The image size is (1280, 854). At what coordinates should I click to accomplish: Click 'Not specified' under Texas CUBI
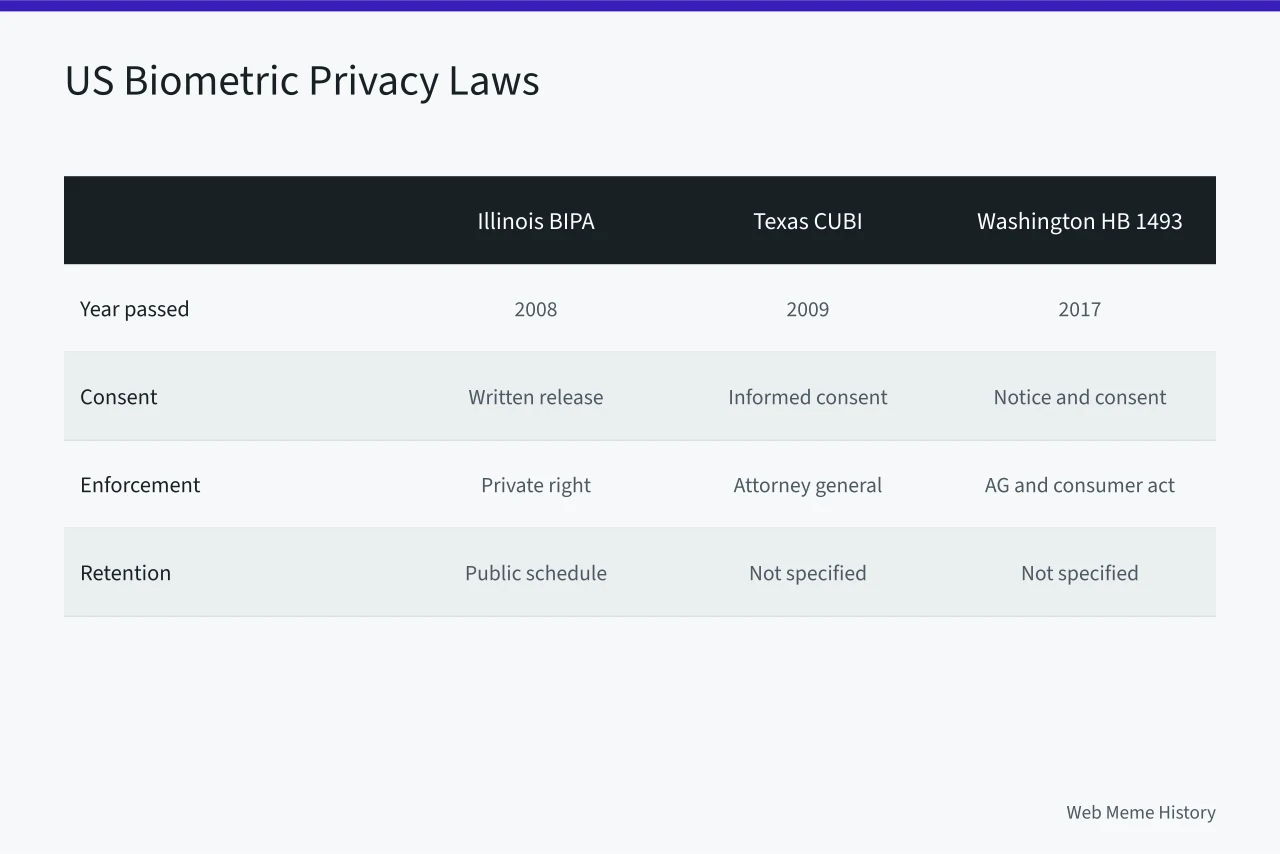pos(808,573)
